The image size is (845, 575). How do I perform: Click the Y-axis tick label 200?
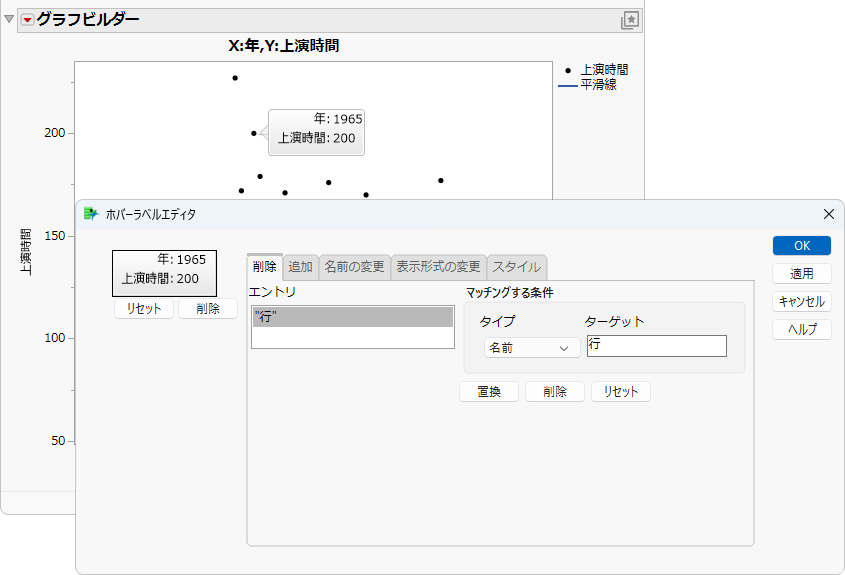coord(54,133)
